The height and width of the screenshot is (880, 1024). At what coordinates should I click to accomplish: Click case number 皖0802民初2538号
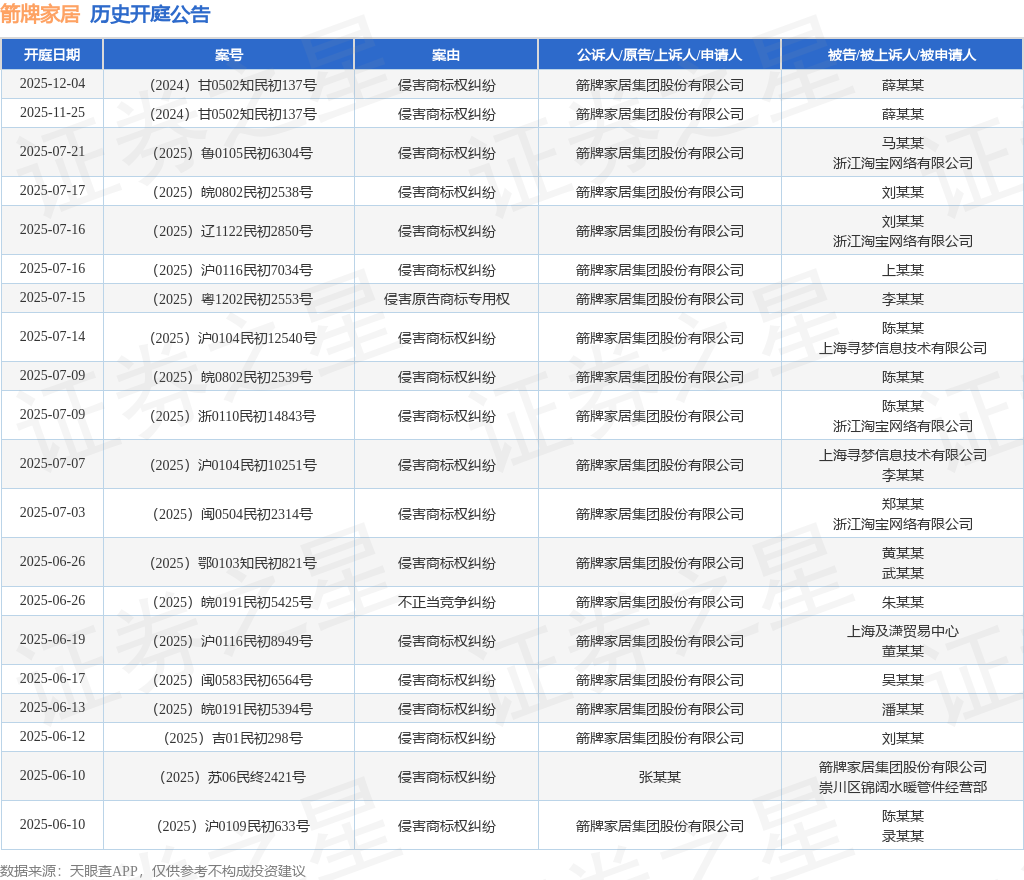[232, 193]
